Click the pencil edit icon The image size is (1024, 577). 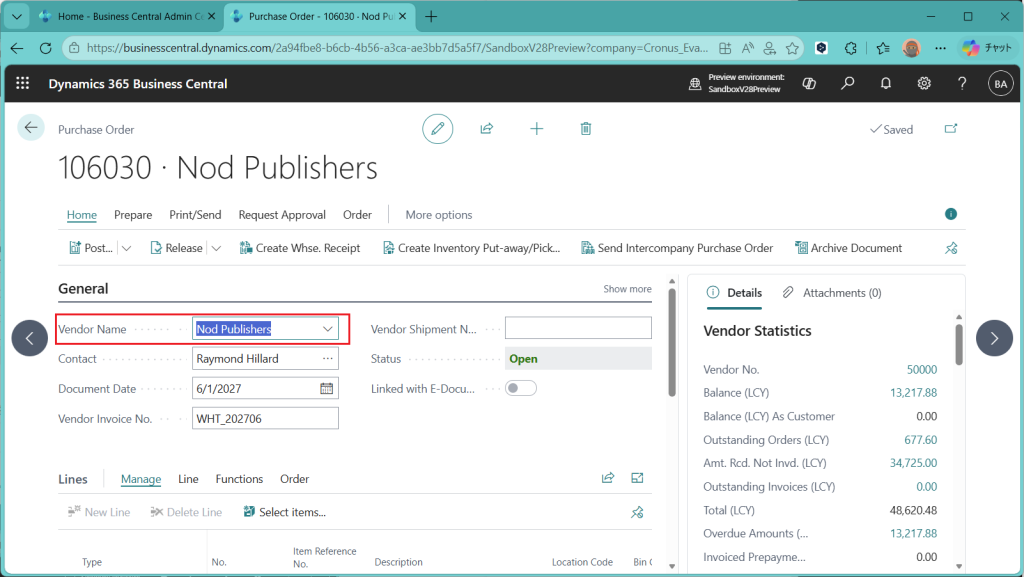tap(437, 129)
